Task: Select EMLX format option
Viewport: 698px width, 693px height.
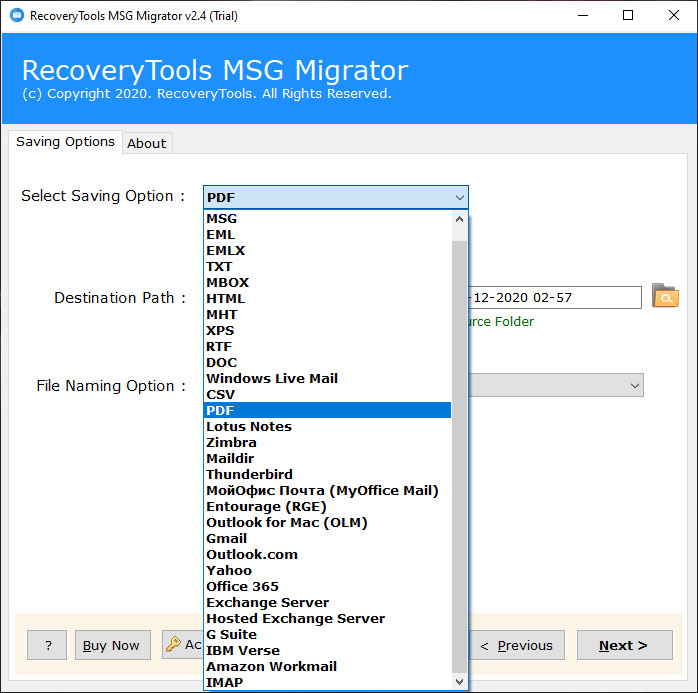Action: [x=328, y=251]
